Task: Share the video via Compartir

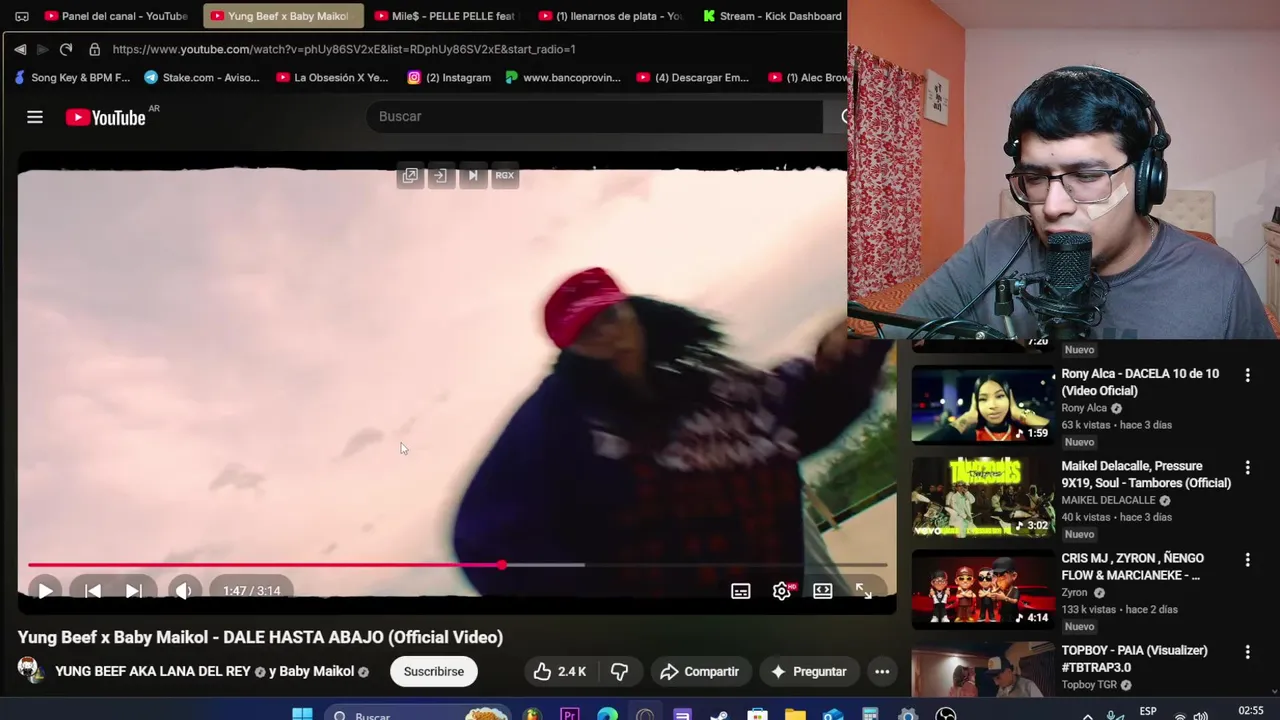Action: pyautogui.click(x=700, y=671)
